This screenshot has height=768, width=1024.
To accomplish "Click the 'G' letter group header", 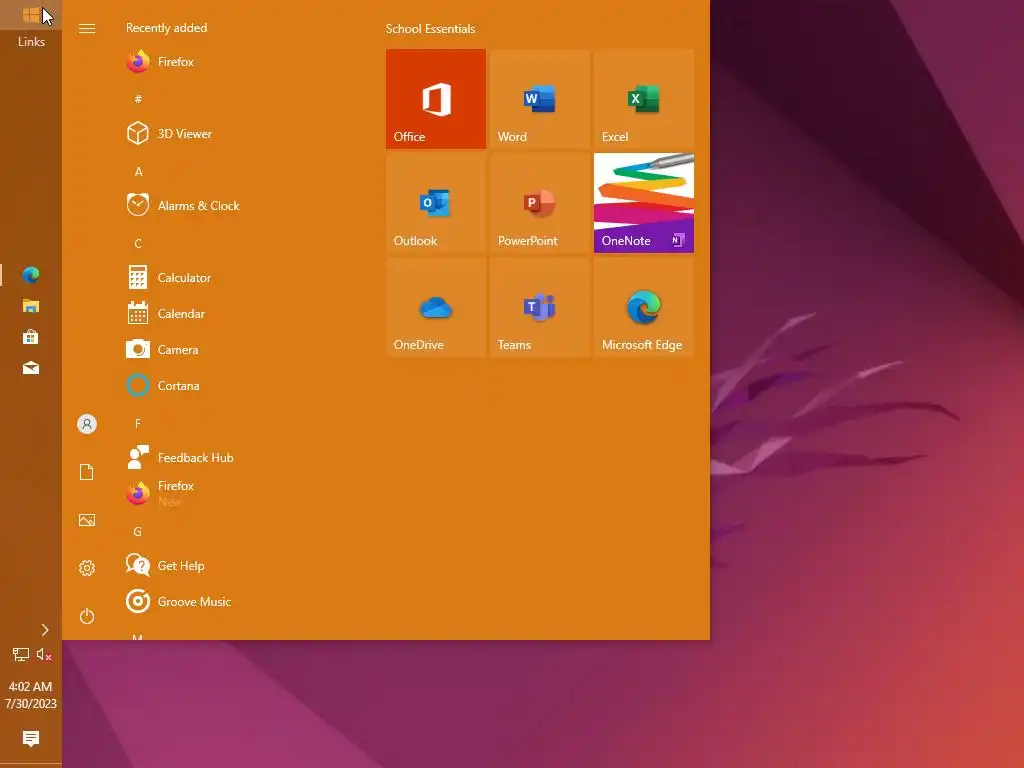I will pyautogui.click(x=138, y=532).
